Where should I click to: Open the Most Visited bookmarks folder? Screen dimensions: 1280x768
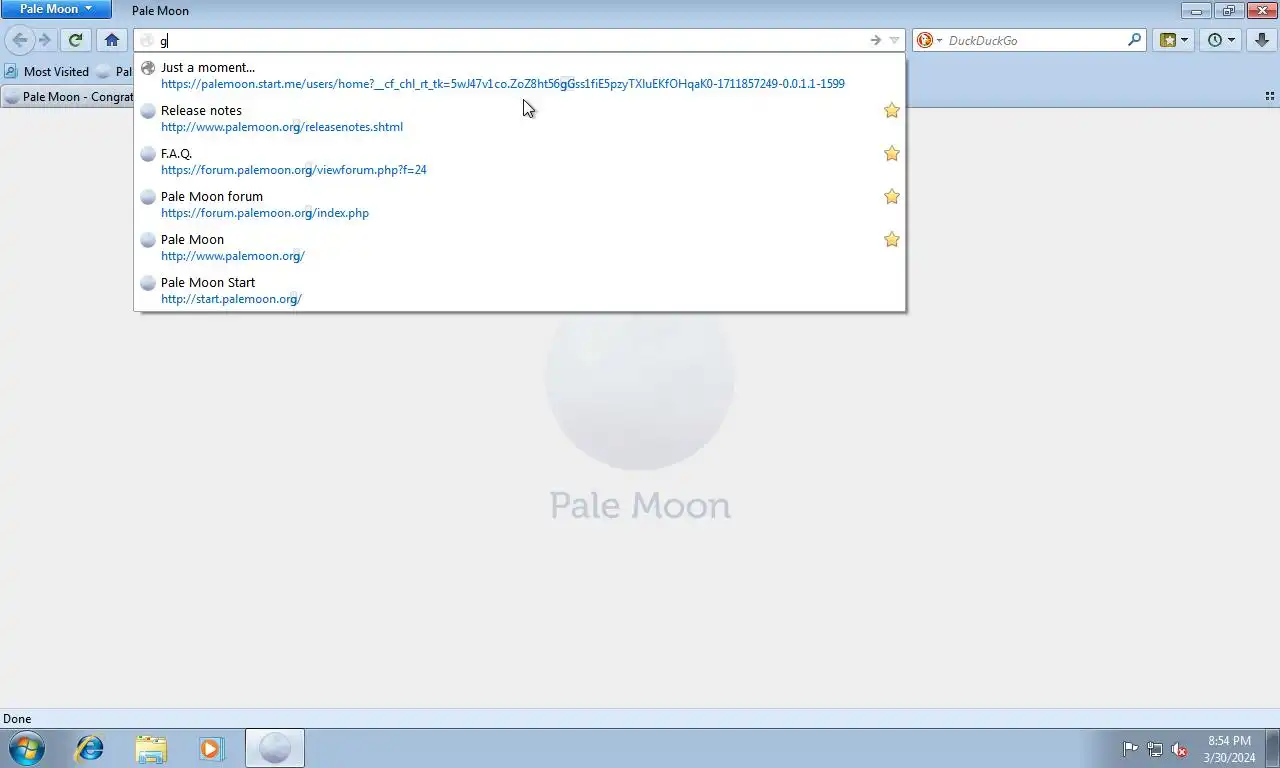pyautogui.click(x=47, y=71)
